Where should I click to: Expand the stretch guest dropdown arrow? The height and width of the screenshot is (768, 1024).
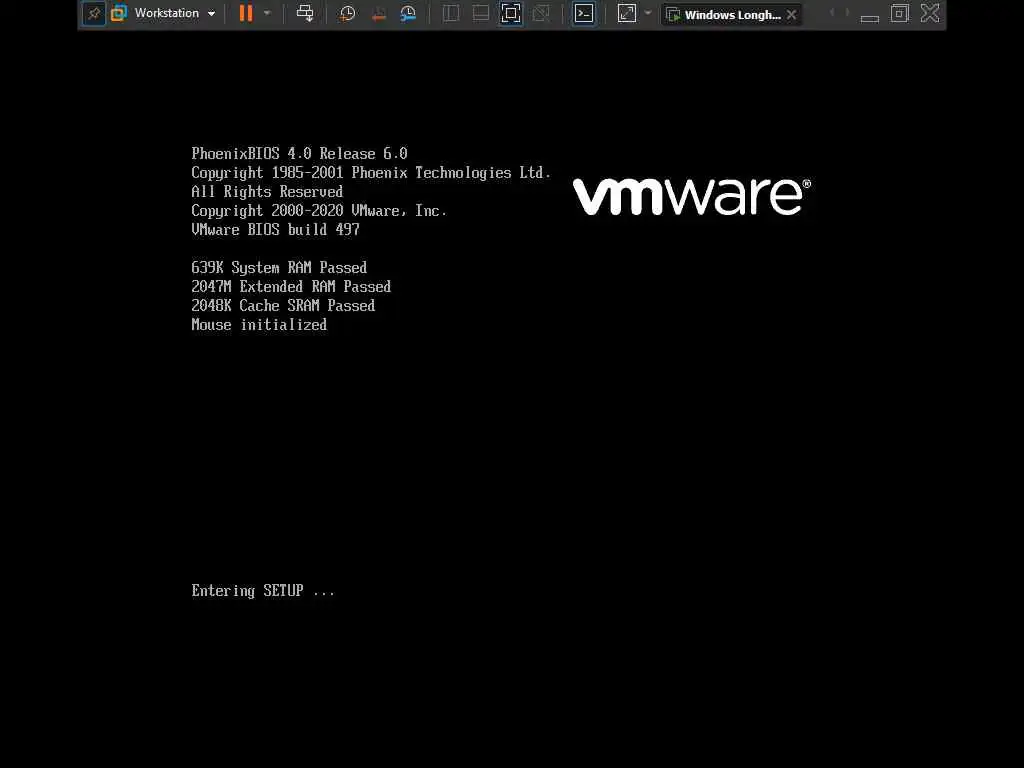648,13
